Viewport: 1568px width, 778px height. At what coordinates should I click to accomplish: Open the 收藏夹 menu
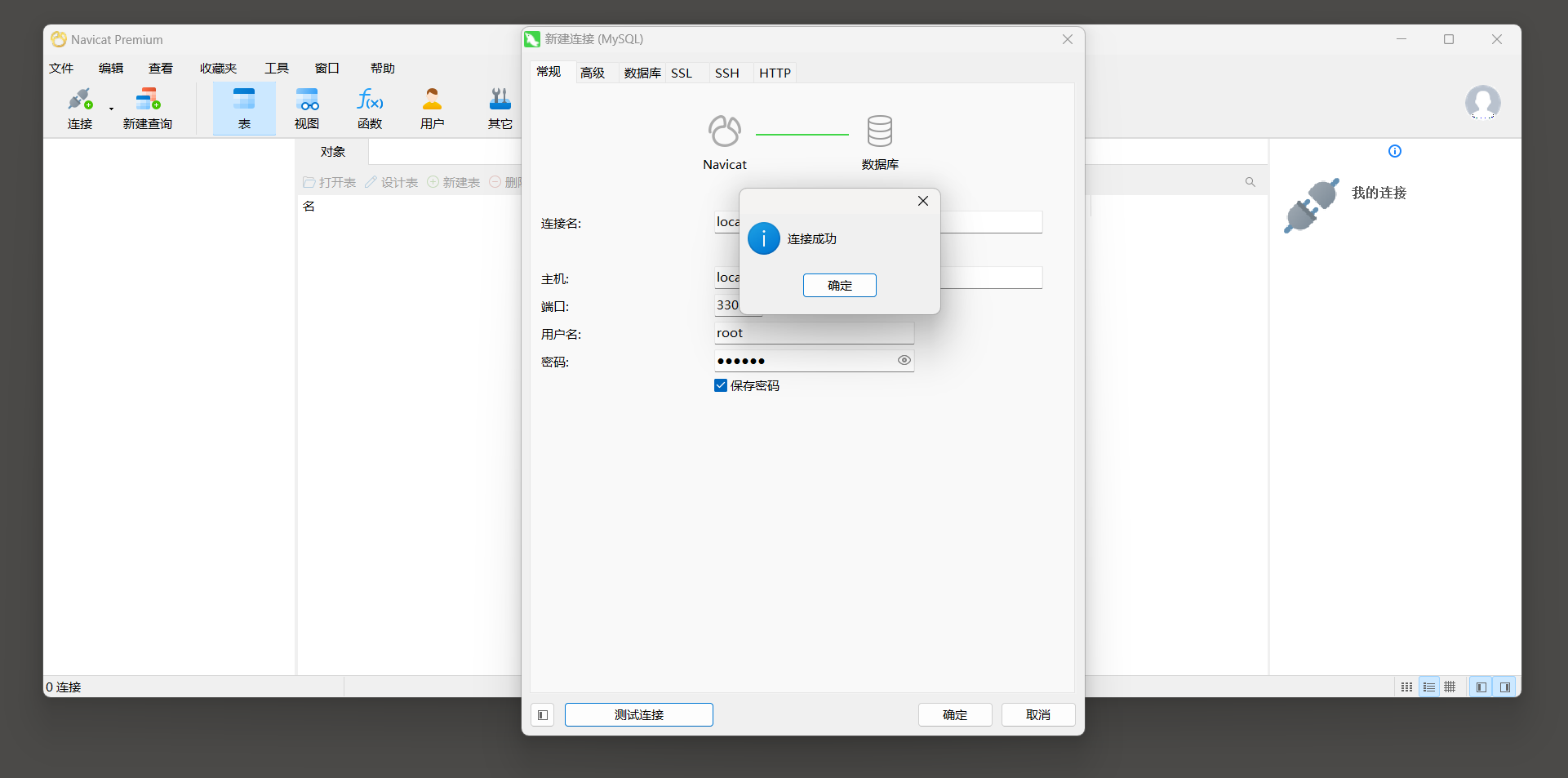pos(218,69)
